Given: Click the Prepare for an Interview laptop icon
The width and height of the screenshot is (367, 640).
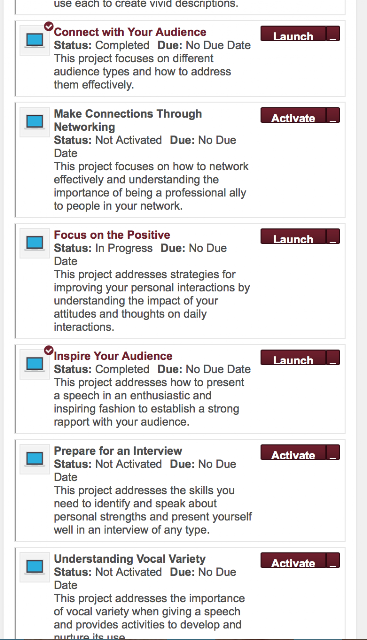Looking at the screenshot, I should pyautogui.click(x=34, y=459).
